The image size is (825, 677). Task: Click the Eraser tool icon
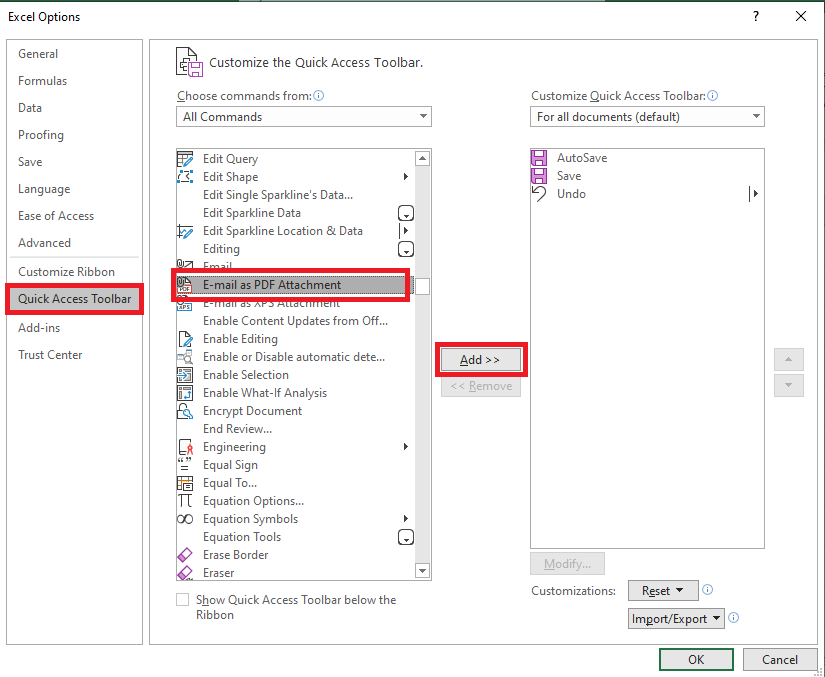185,572
